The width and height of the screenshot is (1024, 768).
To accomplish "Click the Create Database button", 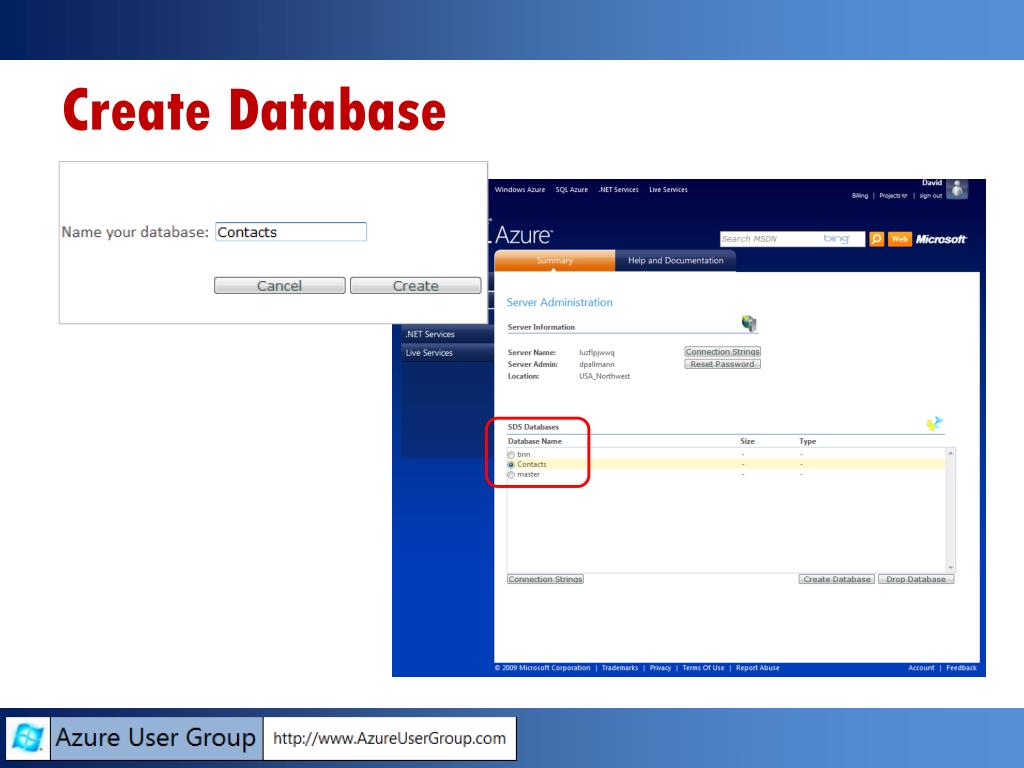I will (x=837, y=579).
